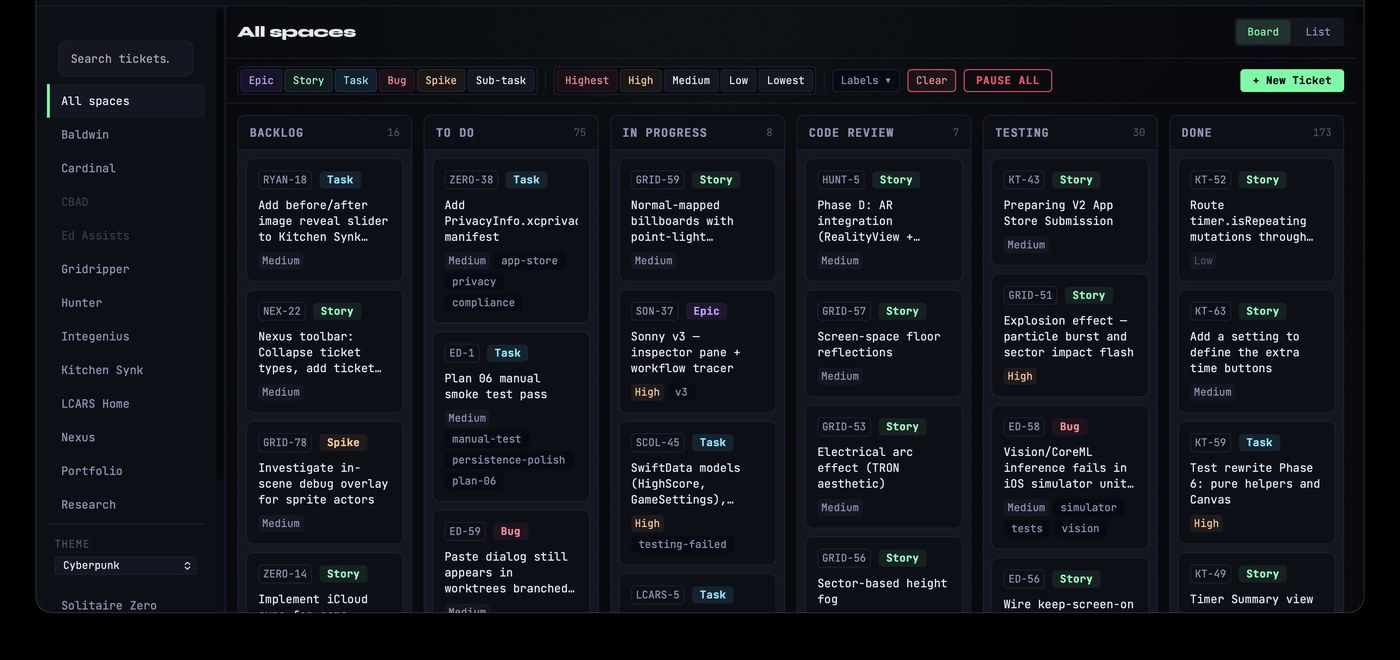
Task: Open ticket ED-58 Vision/CoreML bug
Action: [x=1070, y=477]
